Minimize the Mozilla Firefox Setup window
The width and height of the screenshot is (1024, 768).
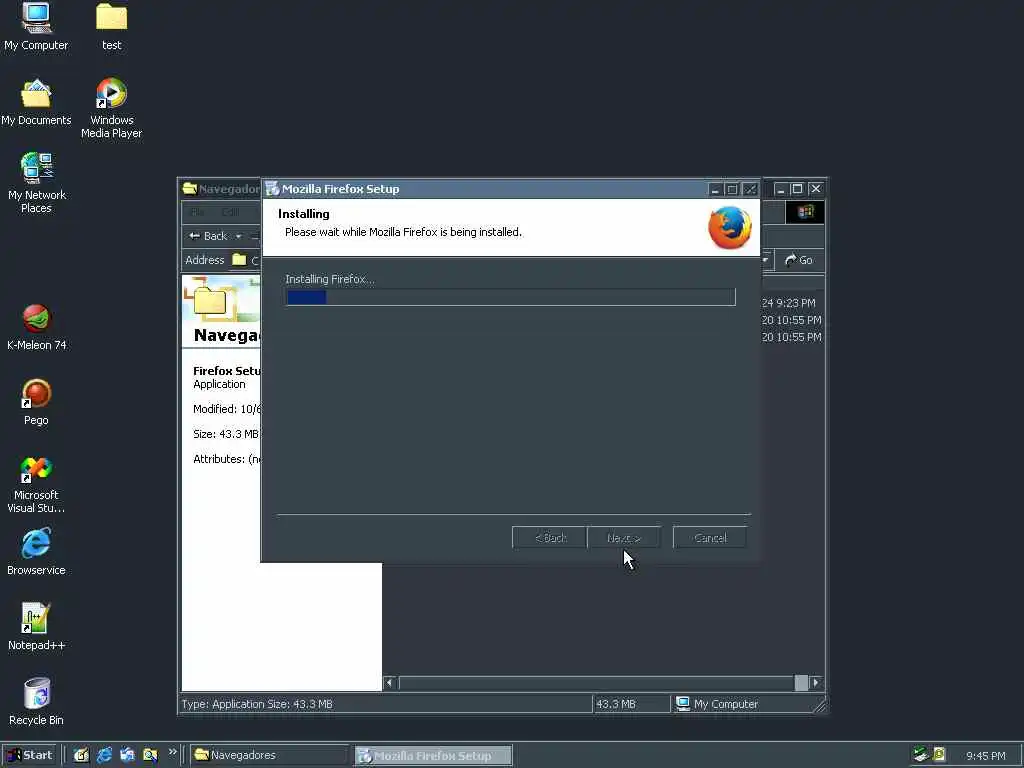[715, 189]
